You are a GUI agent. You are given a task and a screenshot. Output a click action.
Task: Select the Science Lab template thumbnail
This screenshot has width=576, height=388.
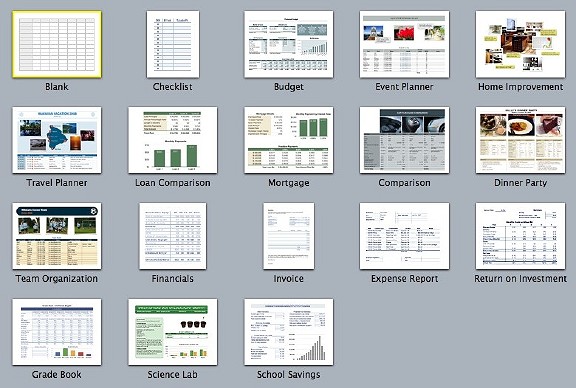coord(173,332)
